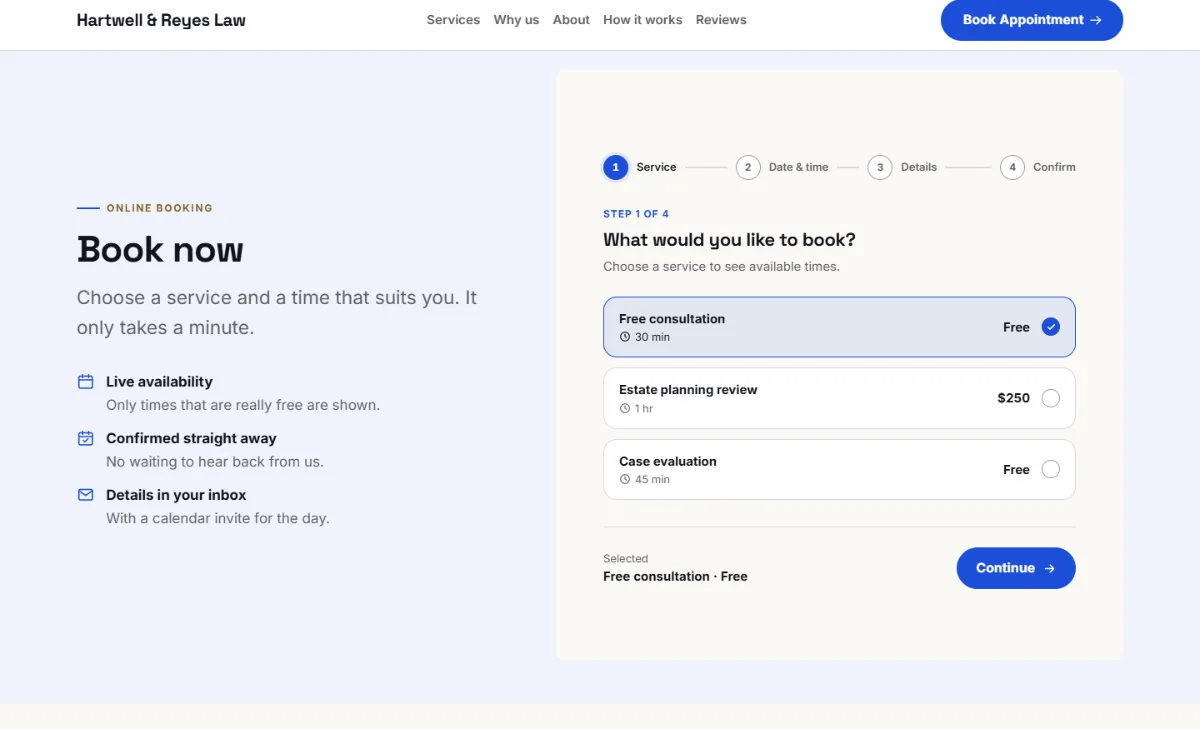1200x729 pixels.
Task: Click the Free price in Case evaluation row
Action: tap(1016, 469)
